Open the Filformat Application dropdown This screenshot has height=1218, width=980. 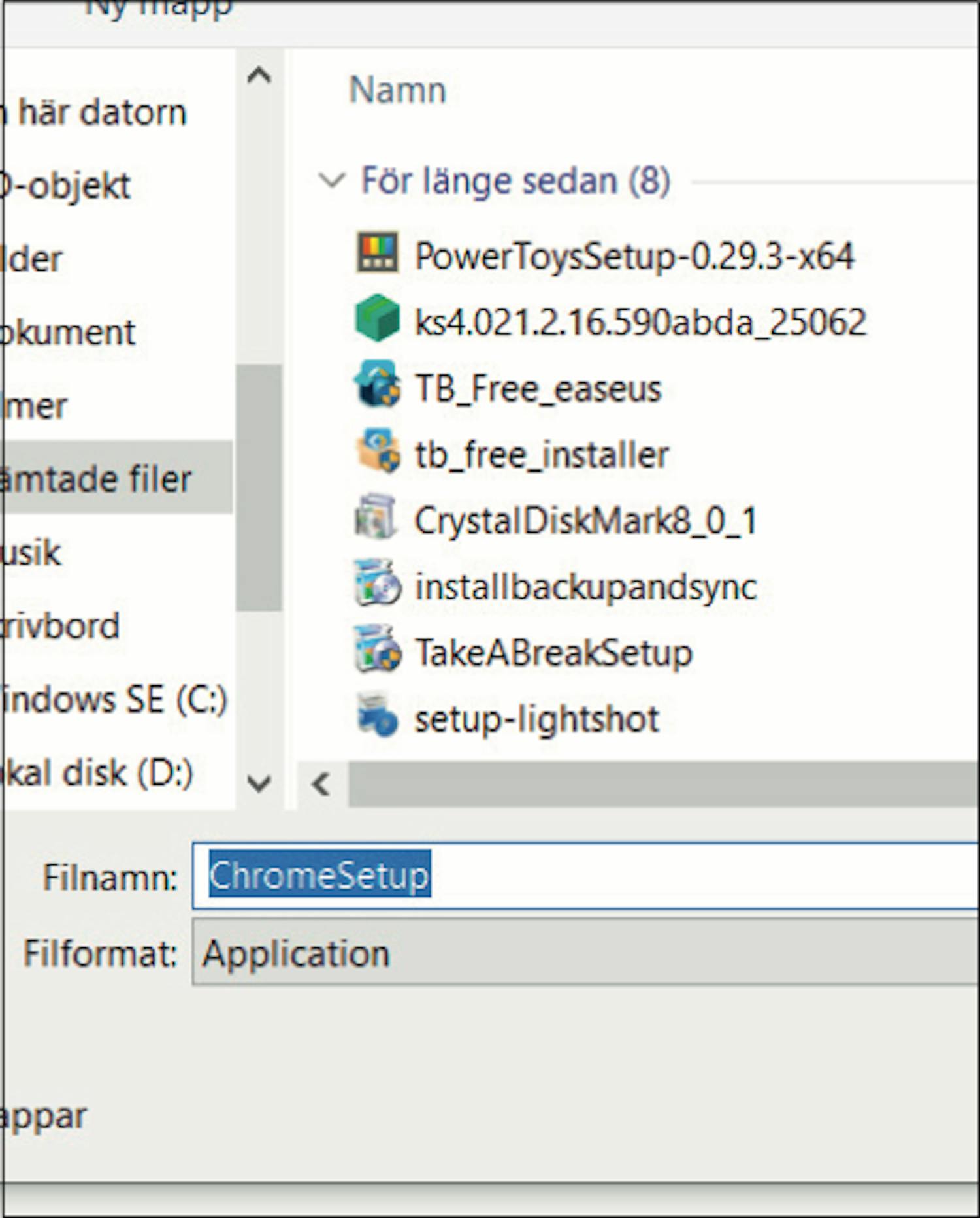point(585,952)
